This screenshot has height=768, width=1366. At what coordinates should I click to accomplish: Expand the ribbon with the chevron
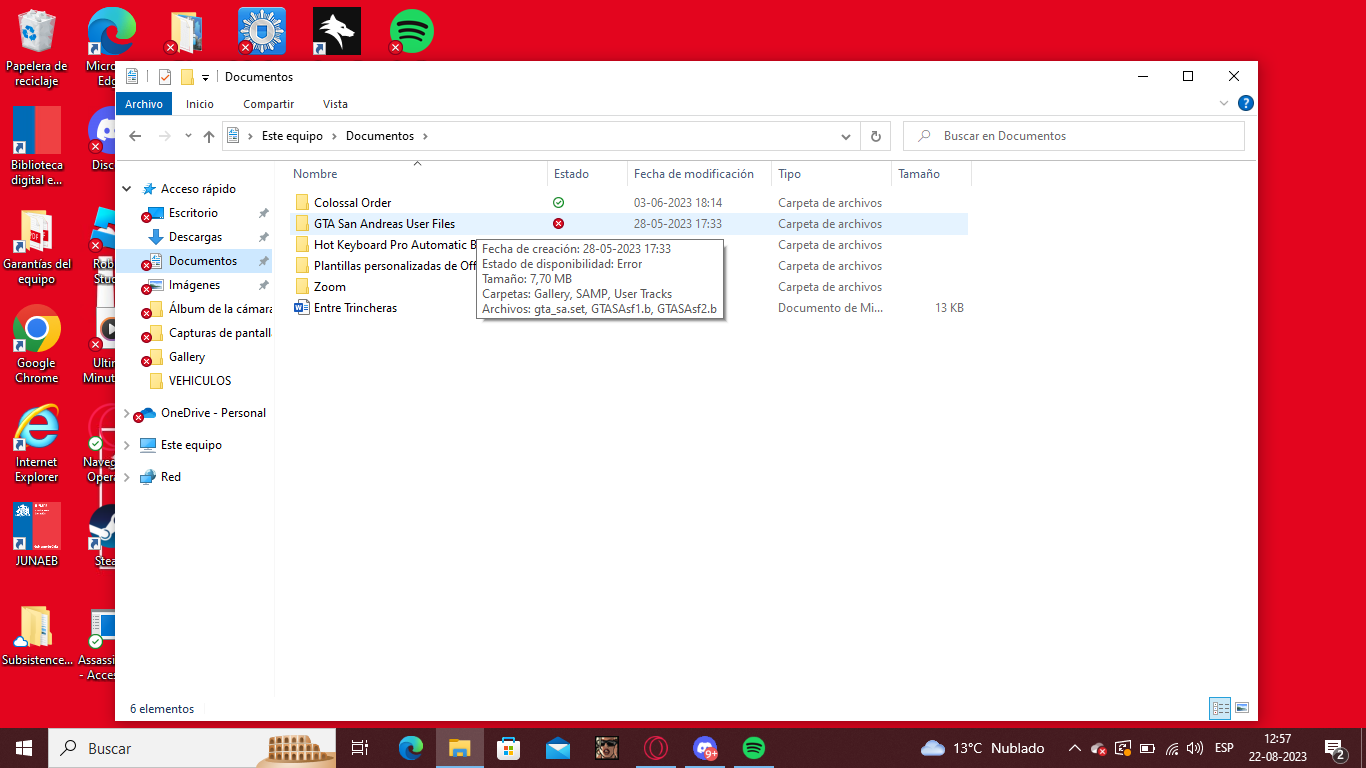point(1224,103)
